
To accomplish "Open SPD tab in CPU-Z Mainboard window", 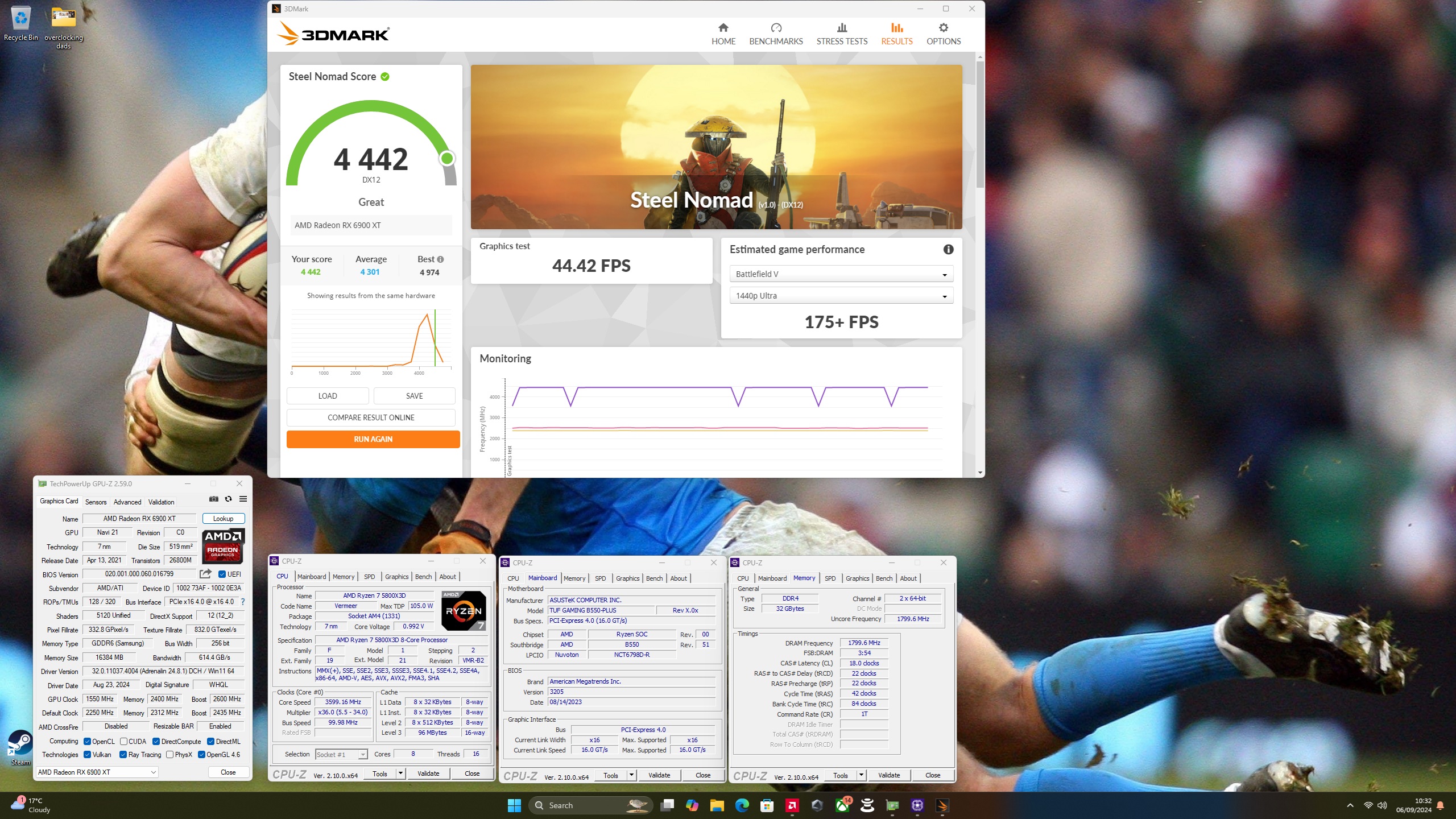I will pyautogui.click(x=600, y=578).
